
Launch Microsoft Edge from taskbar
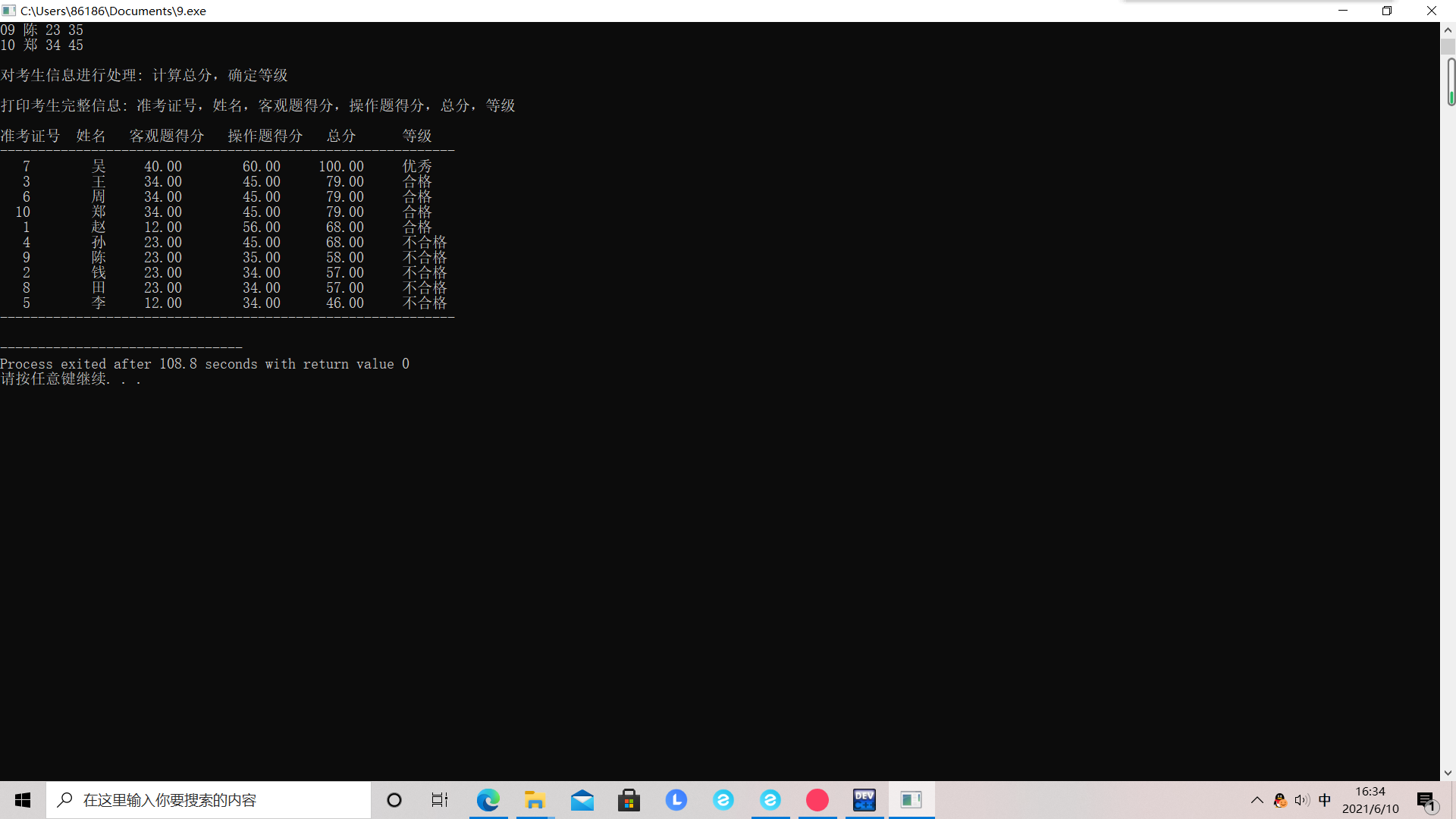click(488, 800)
